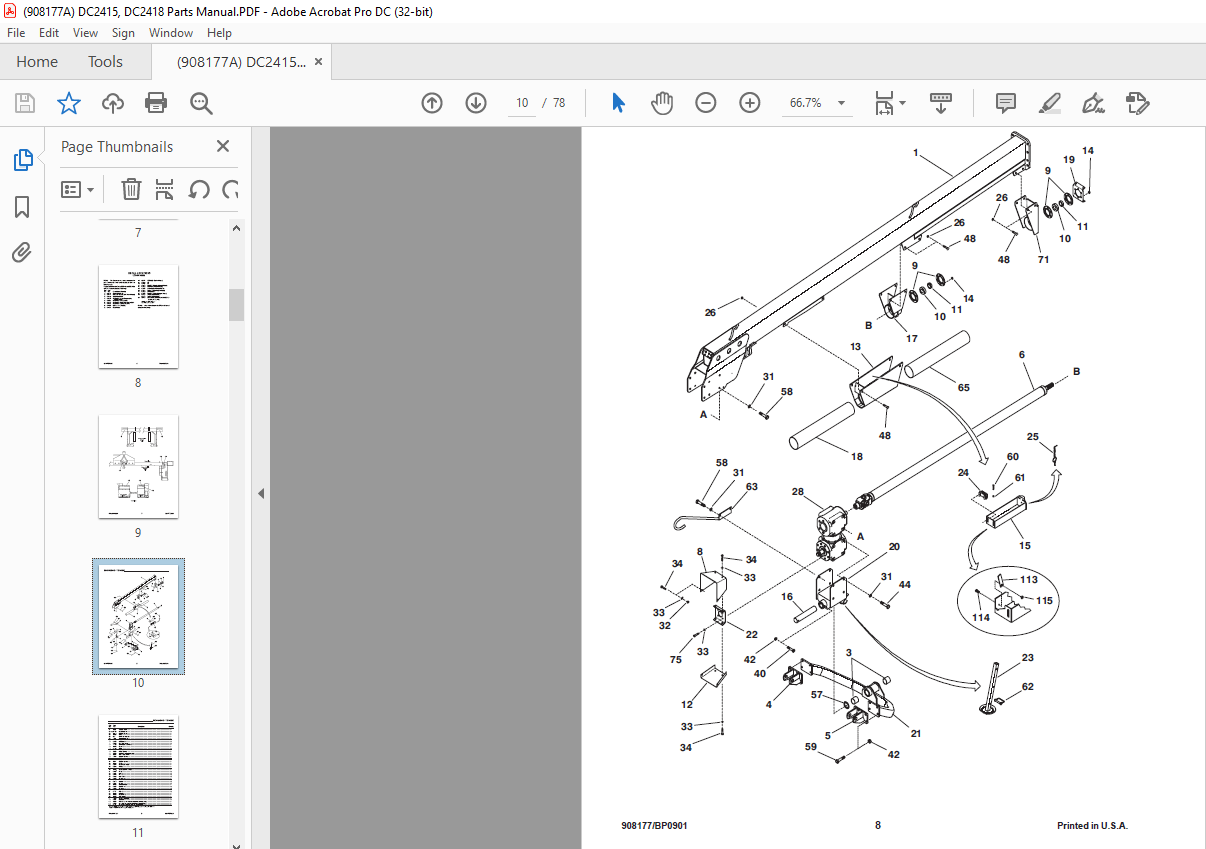Open the View menu
The image size is (1206, 849).
pyautogui.click(x=85, y=33)
